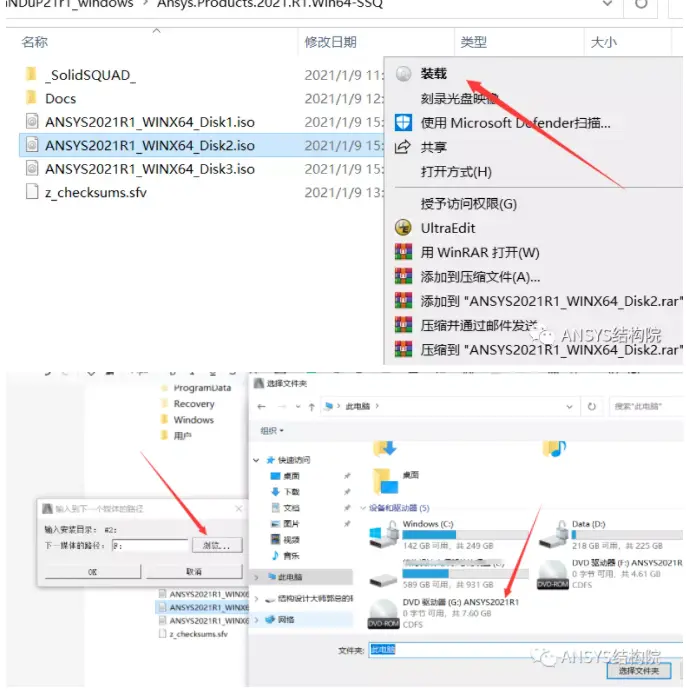Viewport: 686px width, 692px height.
Task: Click WinRAR icon beside 用 WinRAR 打开(W)
Action: [x=403, y=252]
